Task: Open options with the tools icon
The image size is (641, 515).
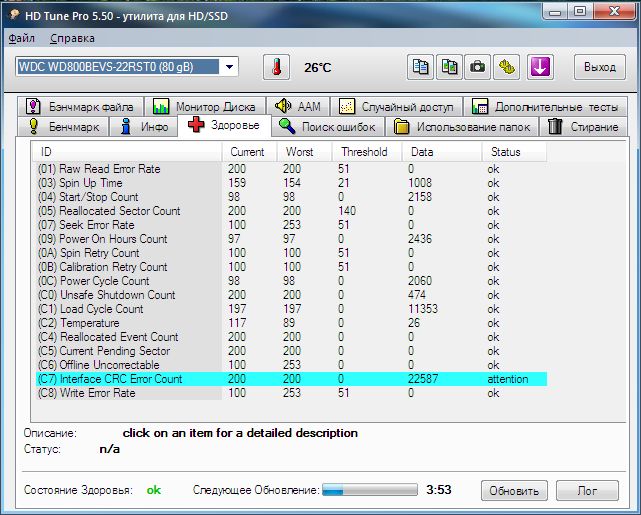Action: [x=507, y=67]
